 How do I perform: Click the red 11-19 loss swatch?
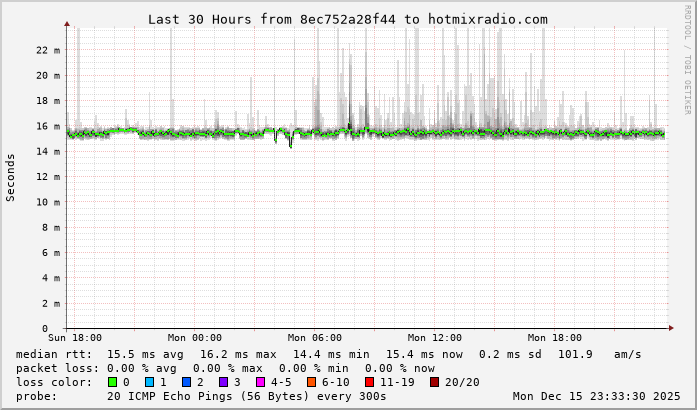pos(369,382)
